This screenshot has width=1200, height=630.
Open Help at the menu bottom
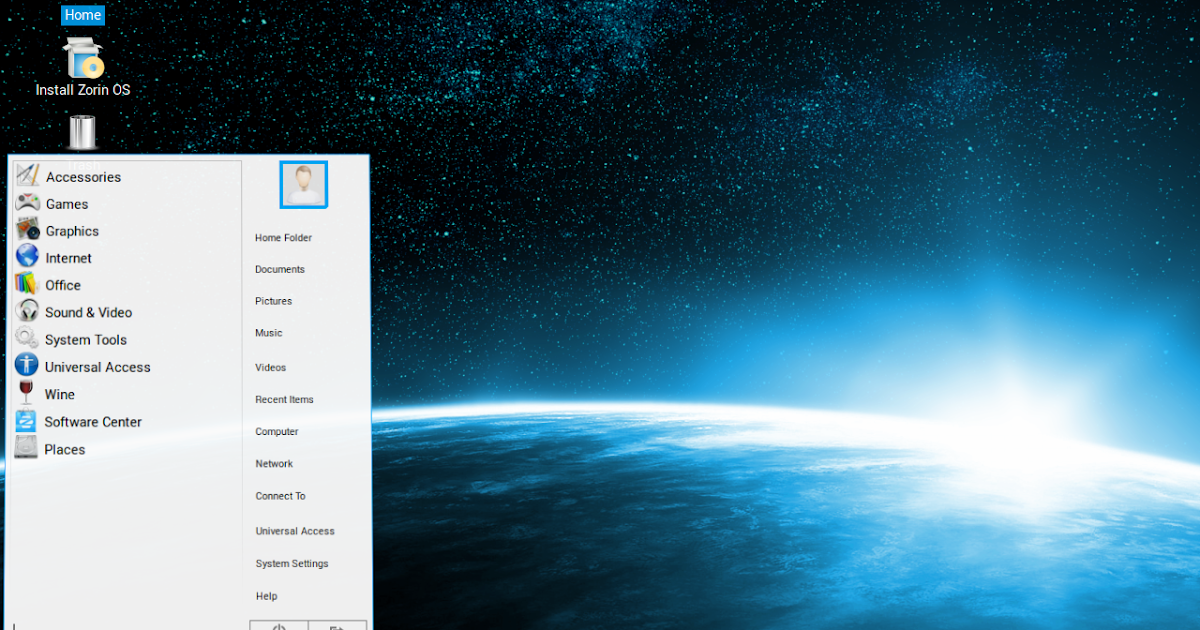266,595
